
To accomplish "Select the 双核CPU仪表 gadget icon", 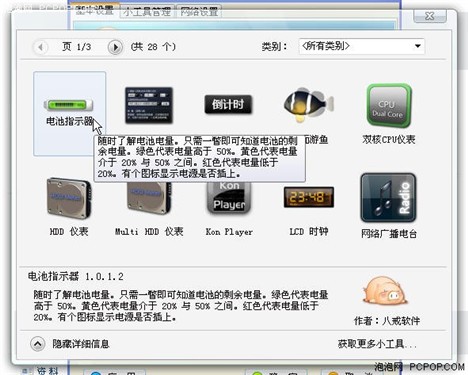I will pyautogui.click(x=388, y=106).
